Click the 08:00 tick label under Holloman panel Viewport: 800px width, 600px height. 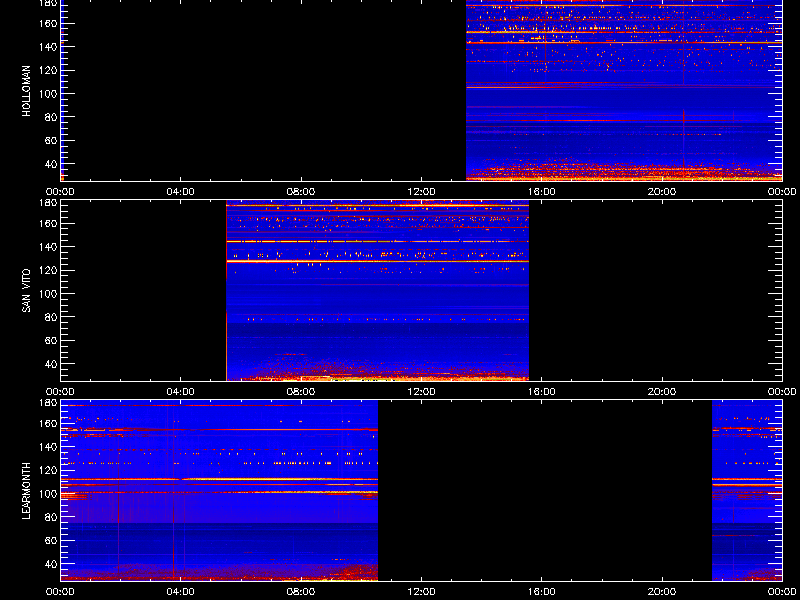[x=301, y=192]
